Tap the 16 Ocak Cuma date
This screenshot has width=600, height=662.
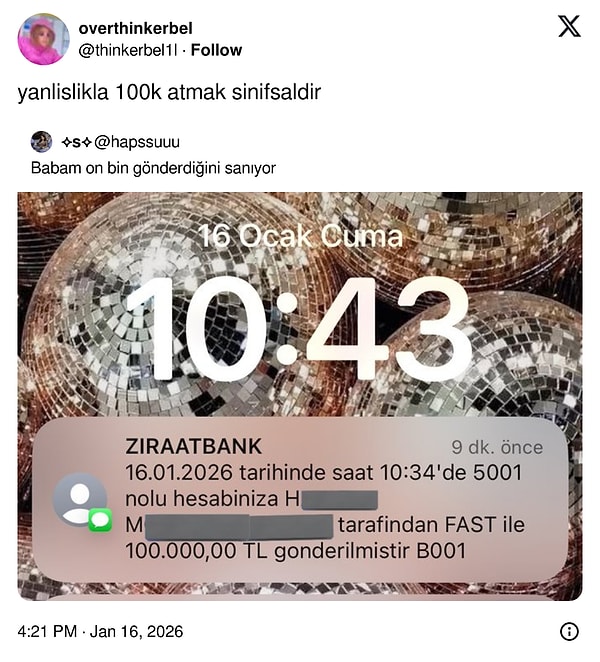(x=300, y=236)
